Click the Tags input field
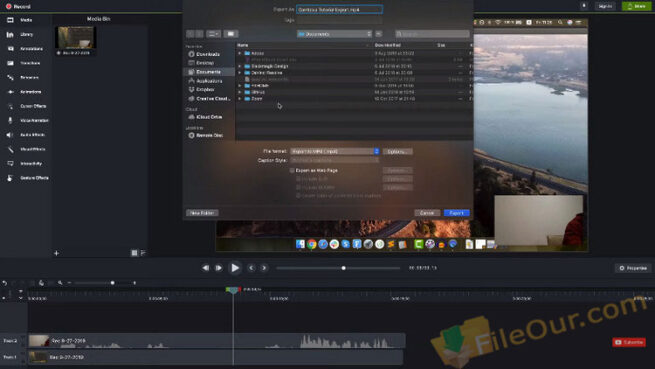The width and height of the screenshot is (655, 369). pos(339,20)
